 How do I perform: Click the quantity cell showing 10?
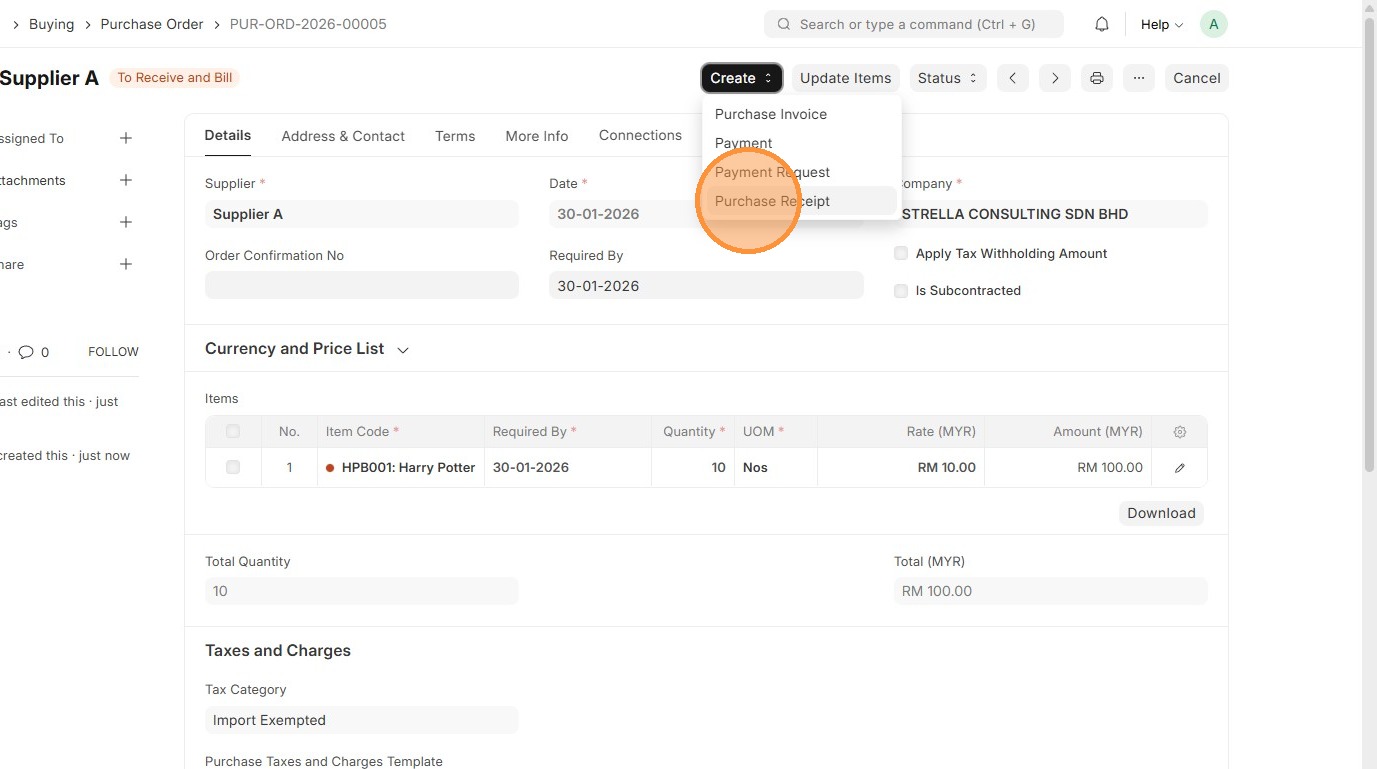[693, 468]
